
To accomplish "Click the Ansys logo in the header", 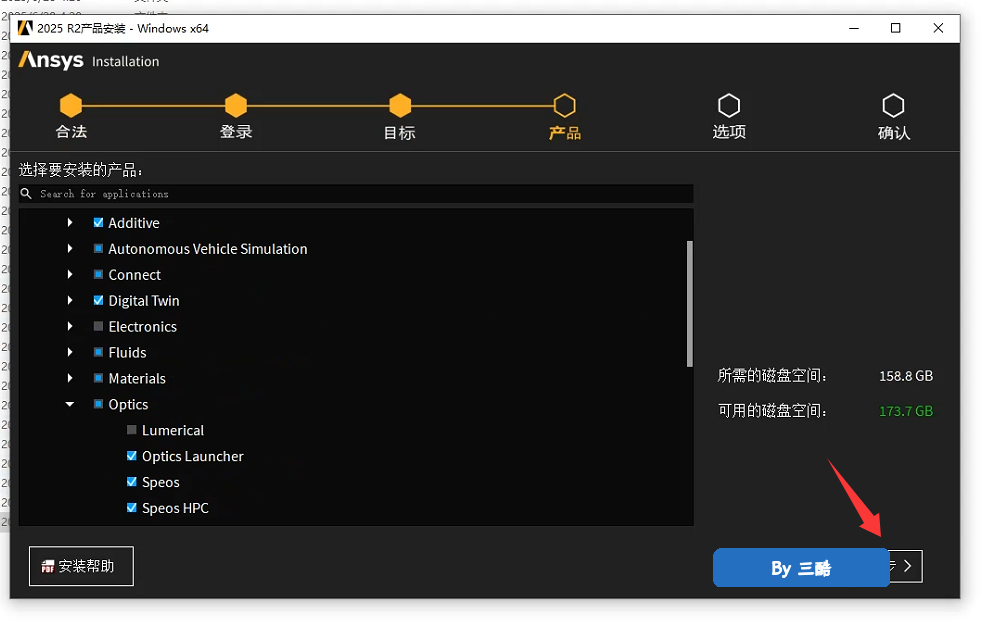I will coord(51,60).
